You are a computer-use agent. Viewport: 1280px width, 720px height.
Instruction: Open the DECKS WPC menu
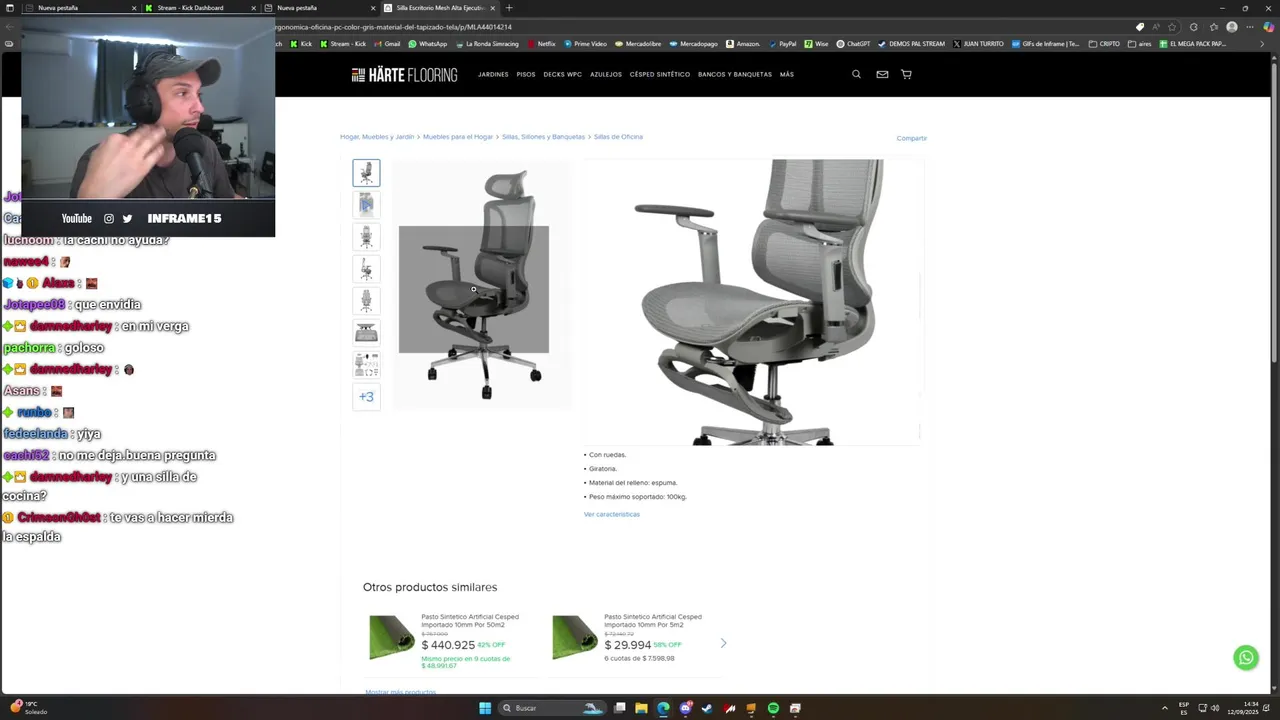(x=562, y=75)
